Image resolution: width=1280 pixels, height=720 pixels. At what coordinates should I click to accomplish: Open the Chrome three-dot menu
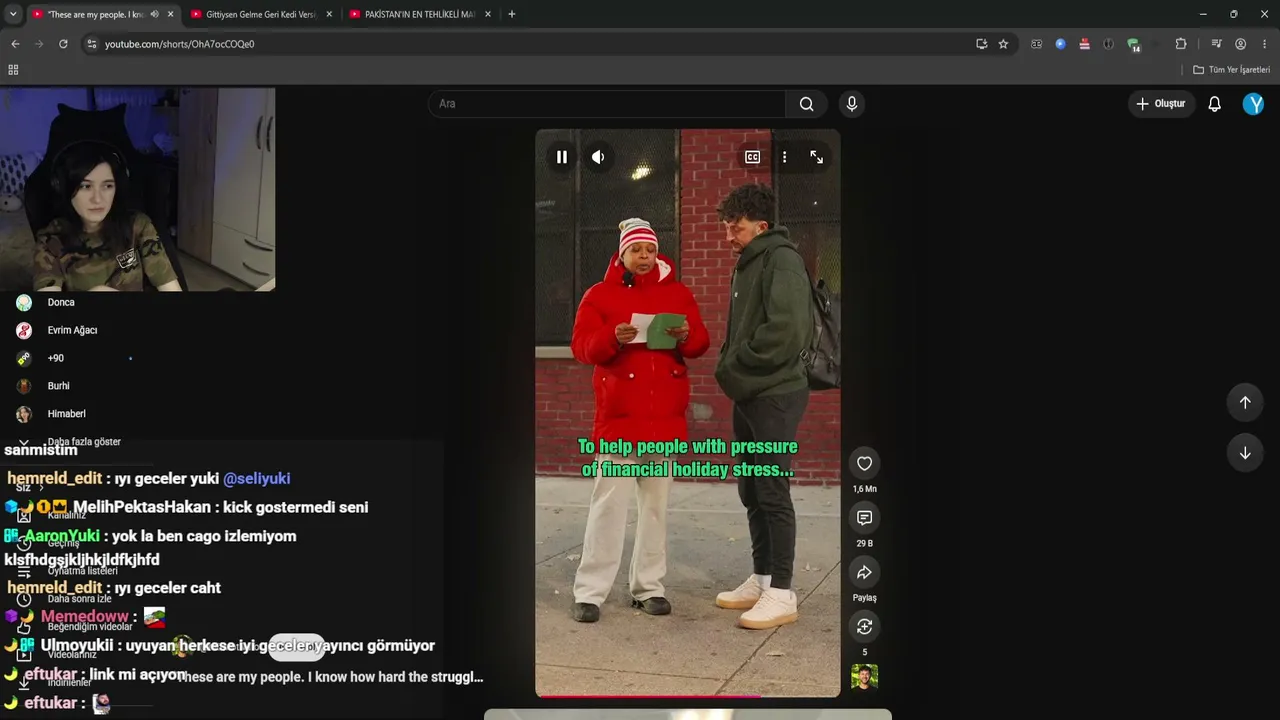click(x=1265, y=44)
